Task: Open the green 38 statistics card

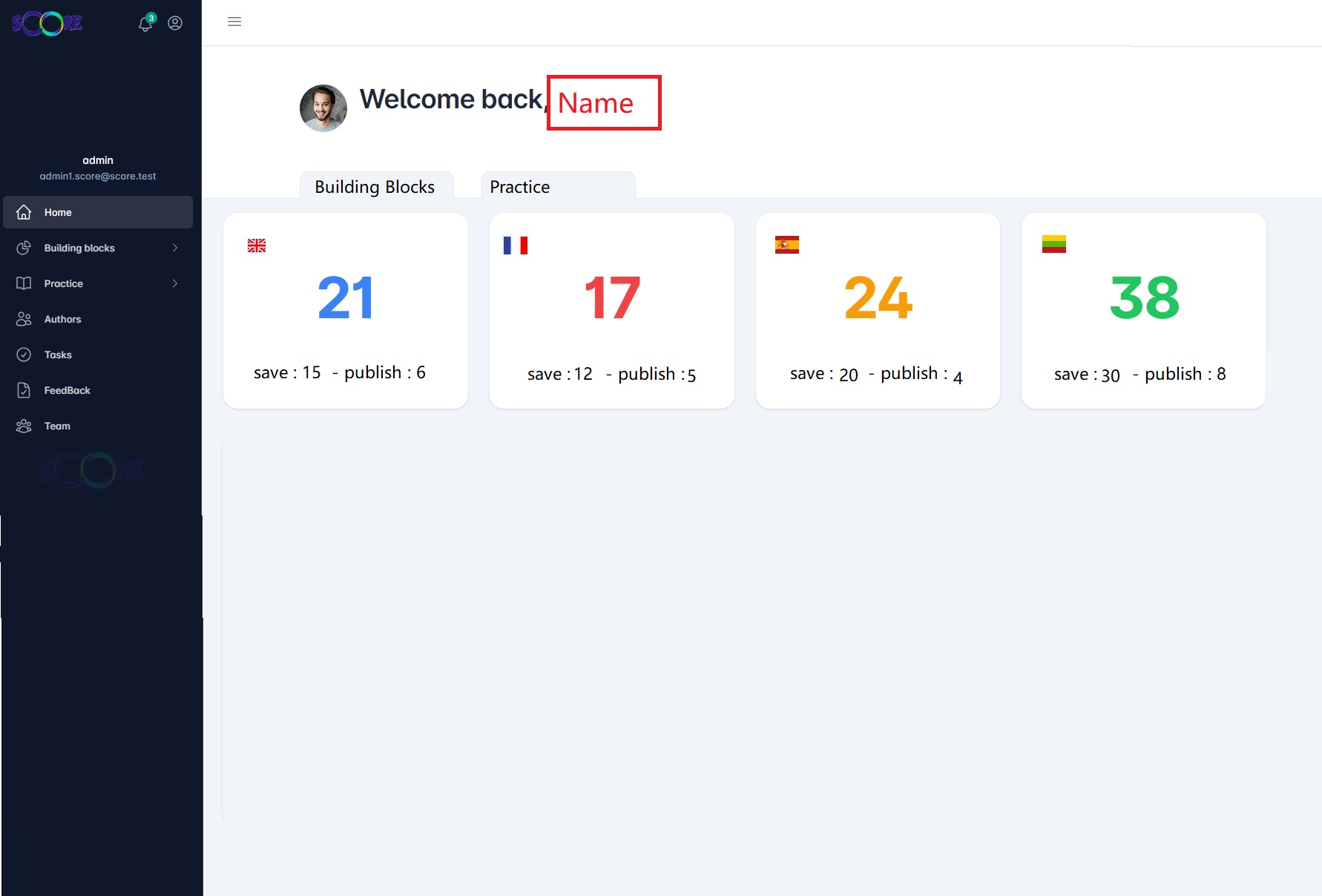Action: point(1143,310)
